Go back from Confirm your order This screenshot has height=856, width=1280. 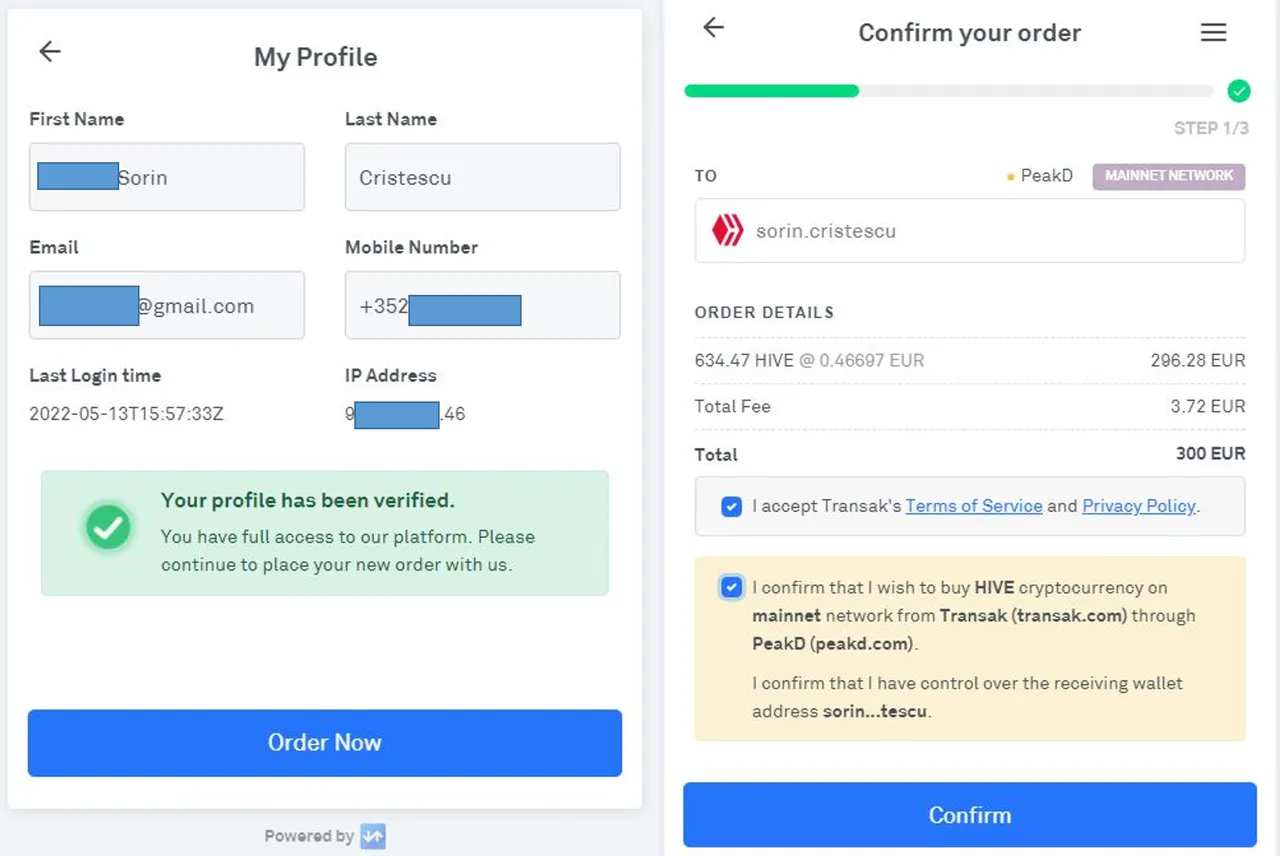click(713, 28)
